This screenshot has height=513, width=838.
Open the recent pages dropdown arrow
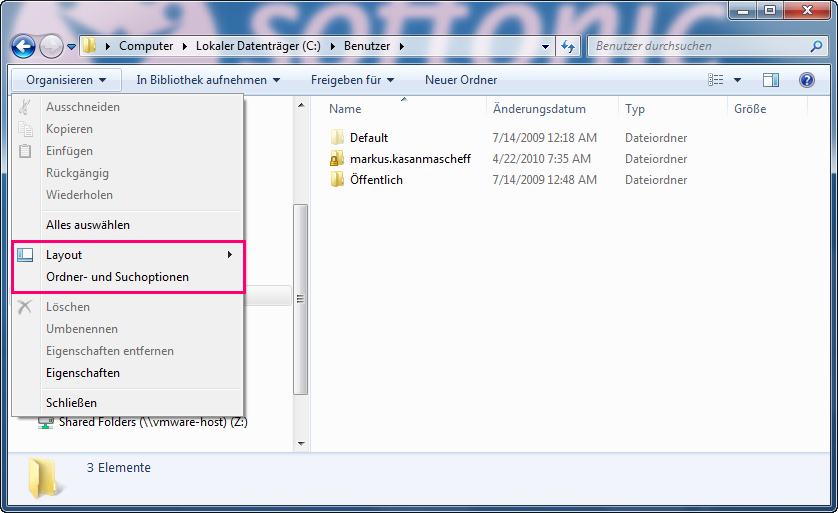point(72,47)
